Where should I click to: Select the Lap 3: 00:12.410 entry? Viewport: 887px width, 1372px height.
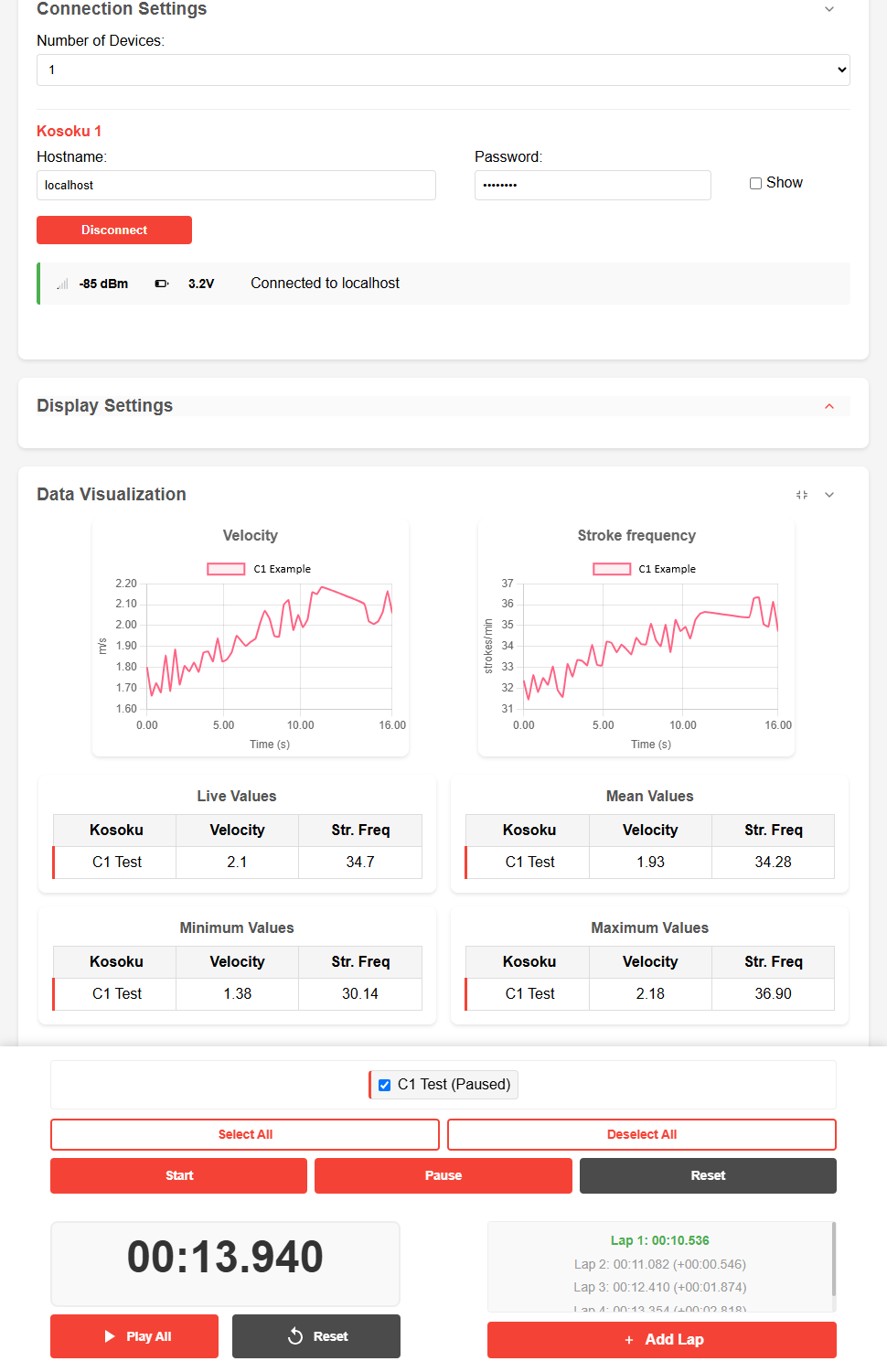660,1287
